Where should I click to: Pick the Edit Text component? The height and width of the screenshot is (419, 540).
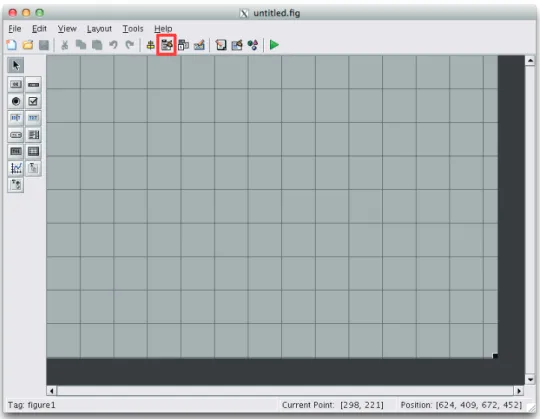[15, 118]
